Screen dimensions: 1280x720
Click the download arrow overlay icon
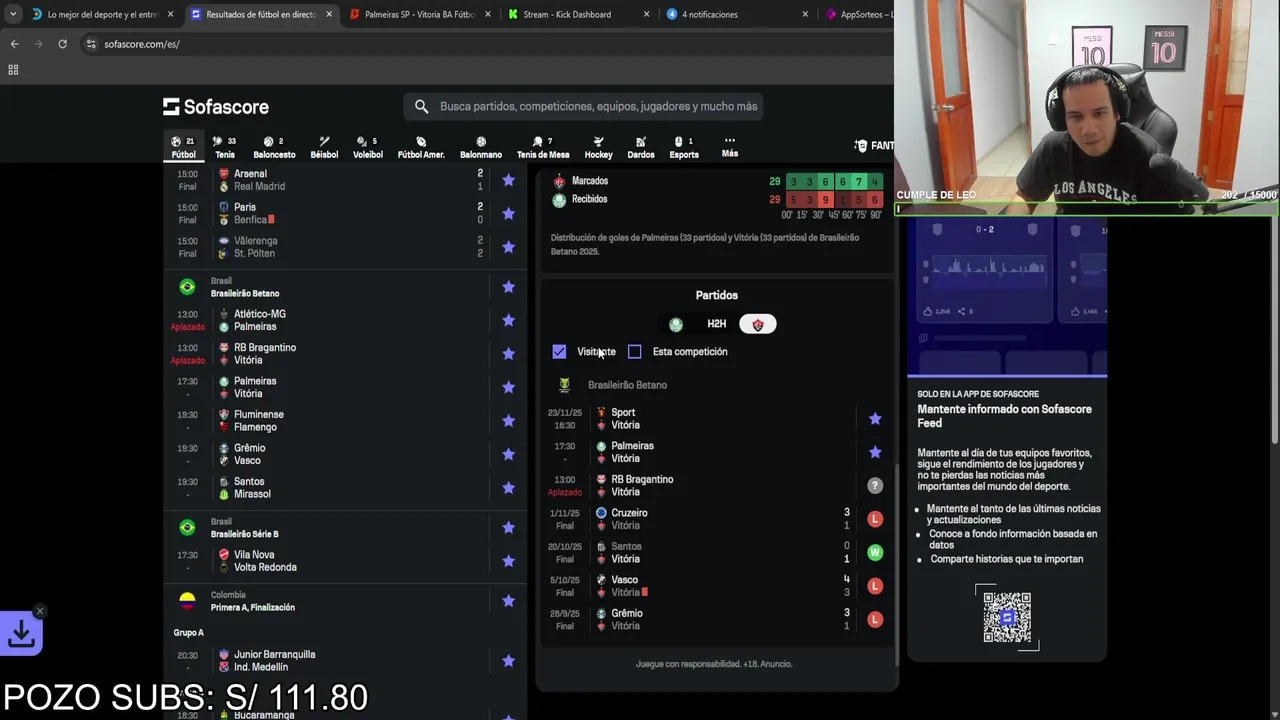pos(21,632)
